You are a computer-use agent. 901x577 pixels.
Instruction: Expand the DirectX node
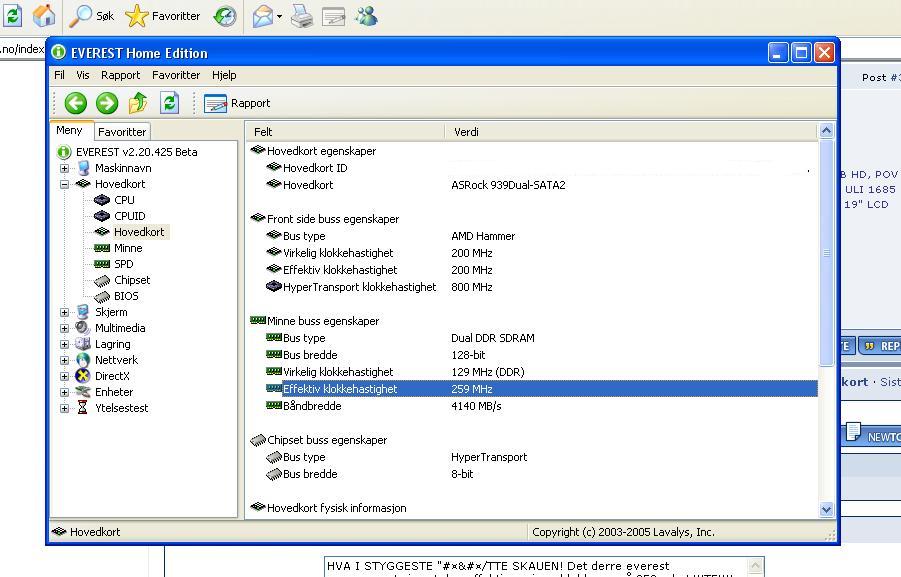[64, 377]
